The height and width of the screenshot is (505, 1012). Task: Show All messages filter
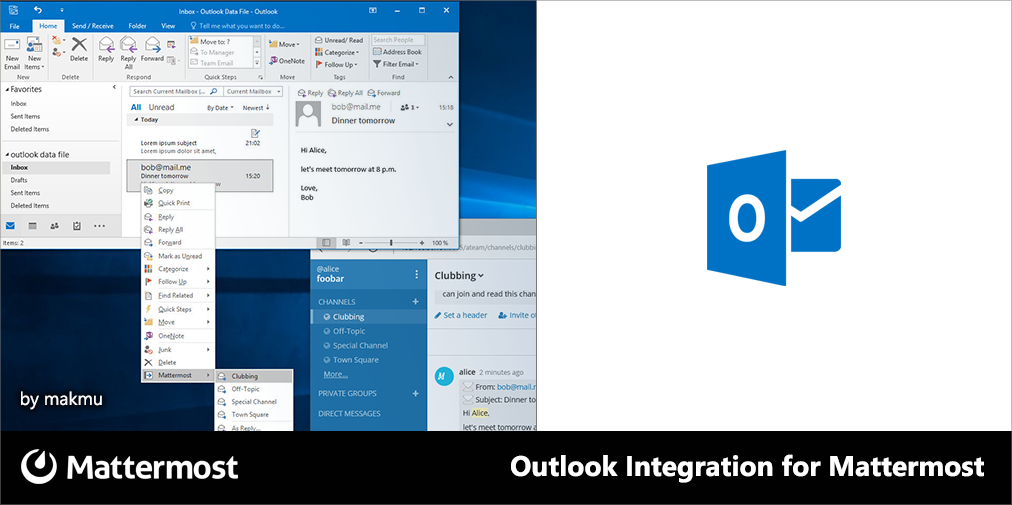pyautogui.click(x=136, y=107)
